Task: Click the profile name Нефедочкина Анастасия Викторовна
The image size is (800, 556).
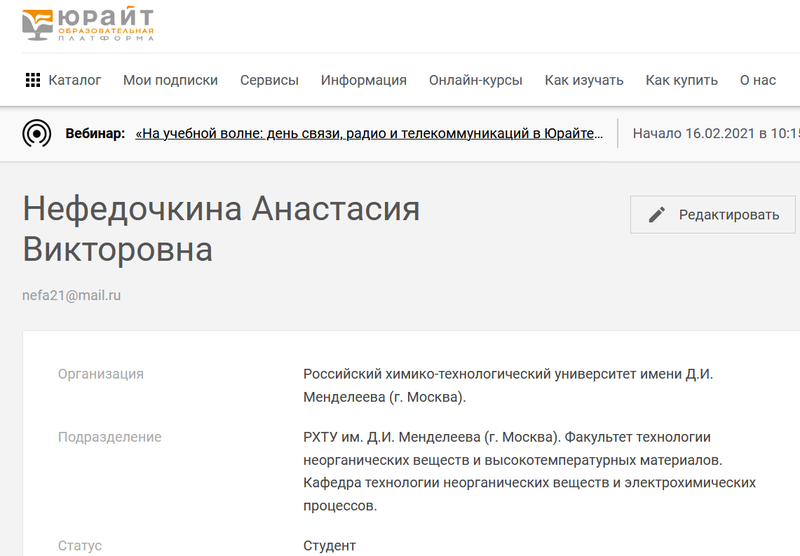Action: coord(220,229)
